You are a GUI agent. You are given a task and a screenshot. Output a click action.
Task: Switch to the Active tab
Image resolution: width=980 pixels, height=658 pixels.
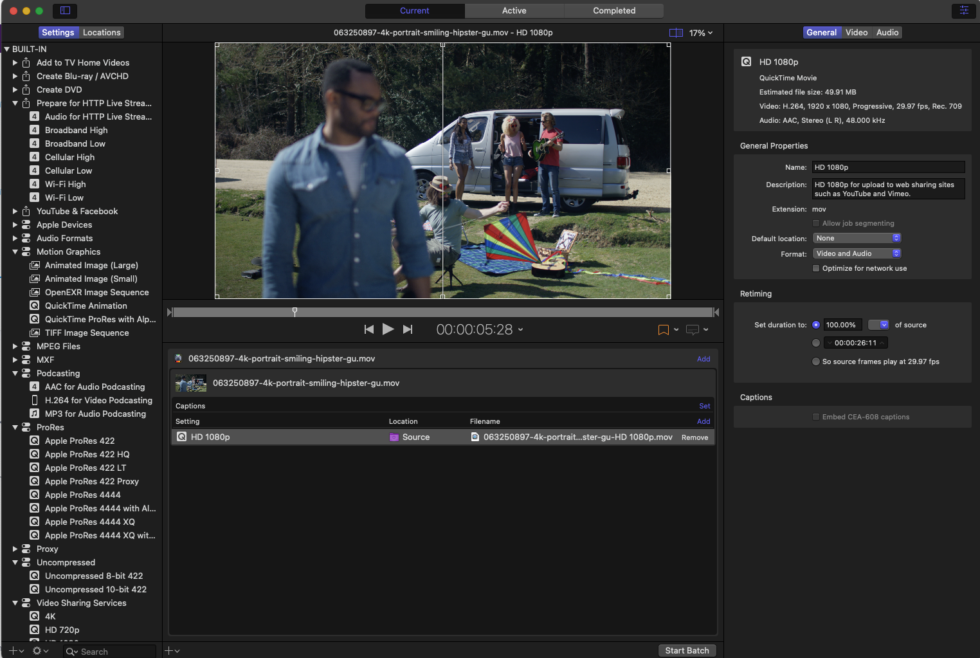point(514,11)
